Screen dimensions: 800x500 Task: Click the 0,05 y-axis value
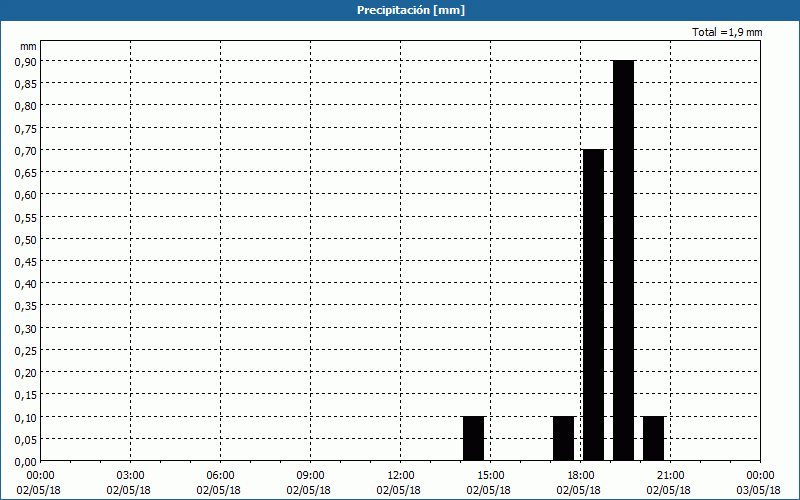pos(26,440)
